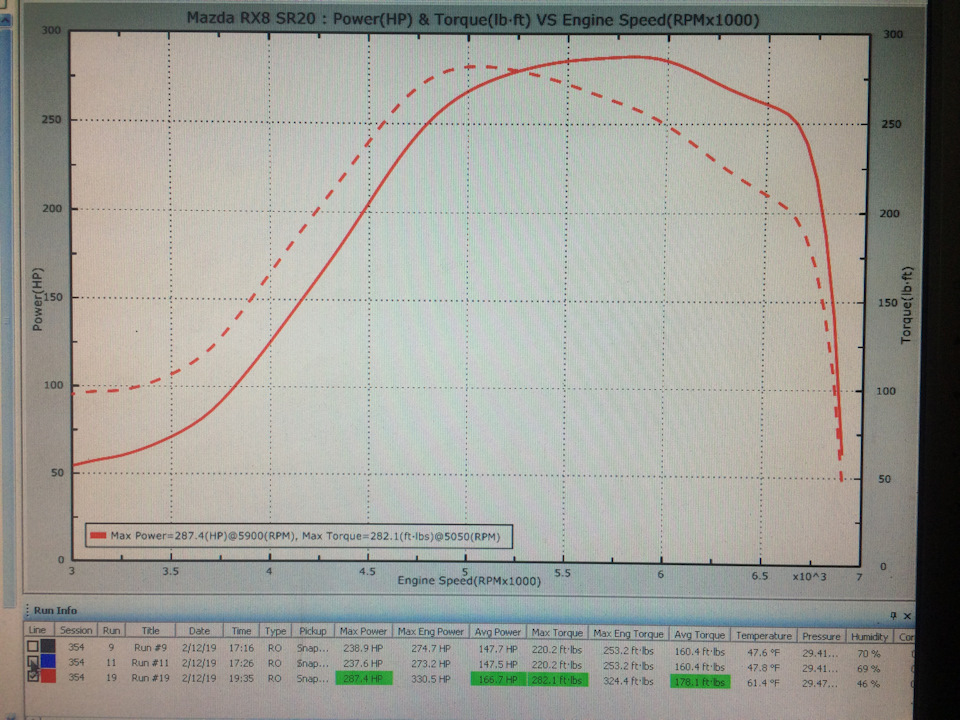Click the highlighted '287.4 HP' max power cell
Image resolution: width=960 pixels, height=720 pixels.
point(364,678)
